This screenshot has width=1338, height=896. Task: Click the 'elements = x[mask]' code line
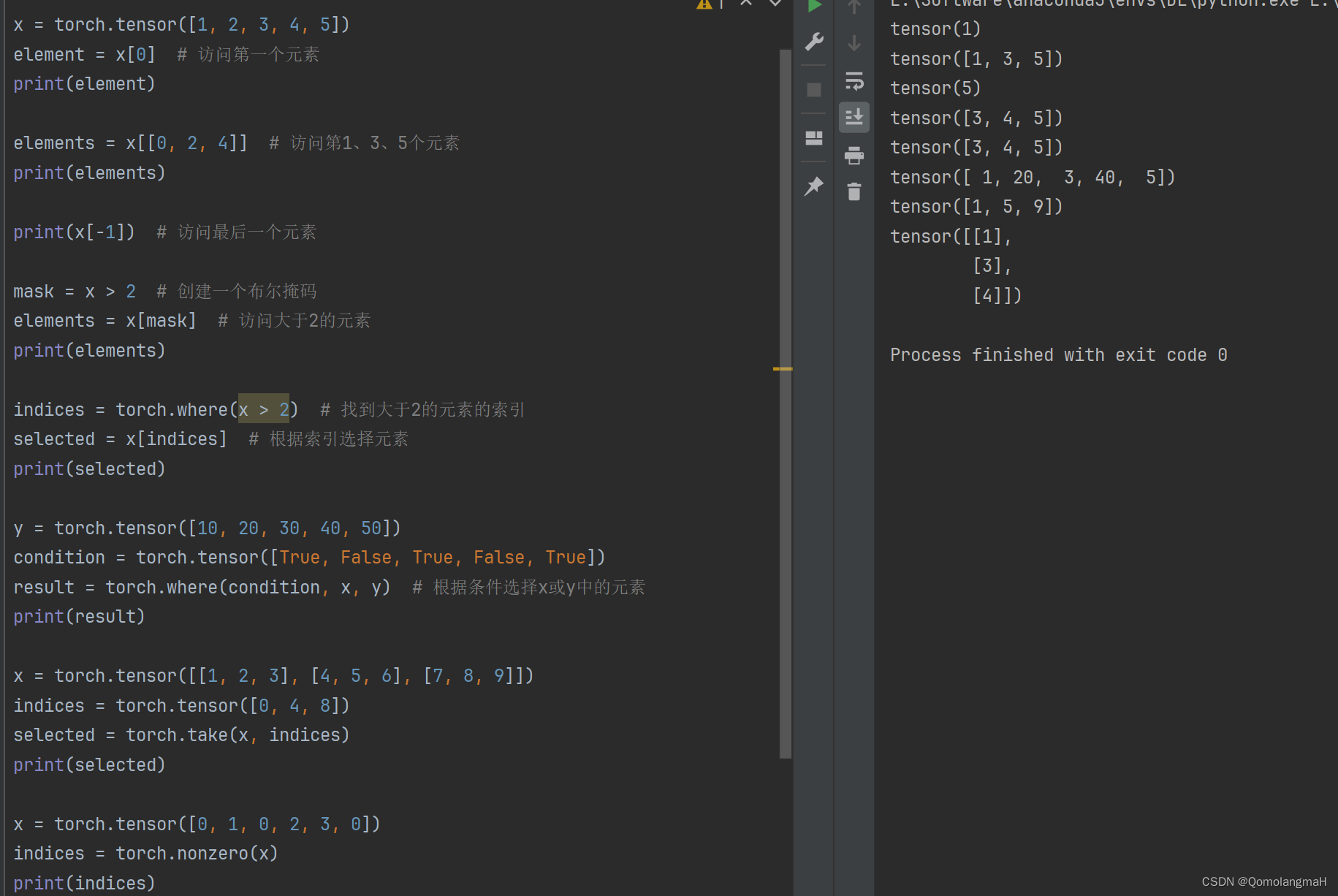(192, 321)
